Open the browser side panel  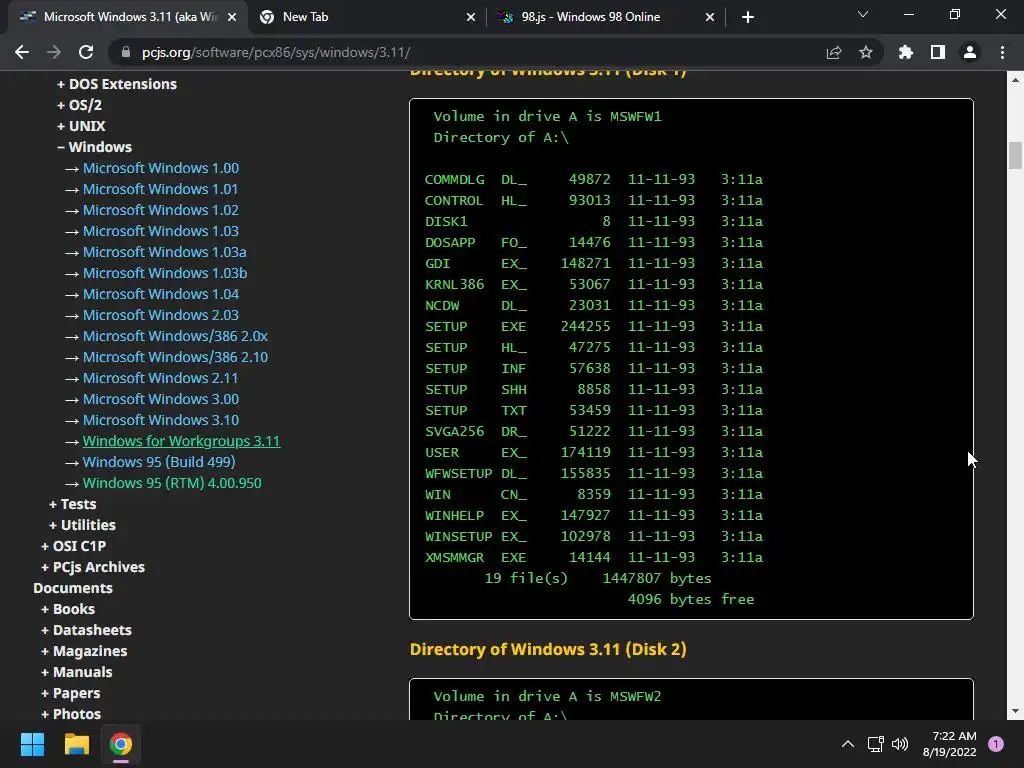938,52
